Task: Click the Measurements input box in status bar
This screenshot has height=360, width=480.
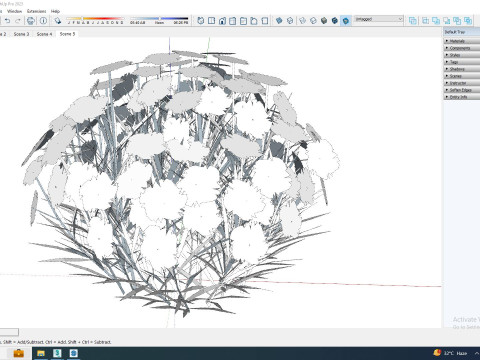Action: click(9, 332)
